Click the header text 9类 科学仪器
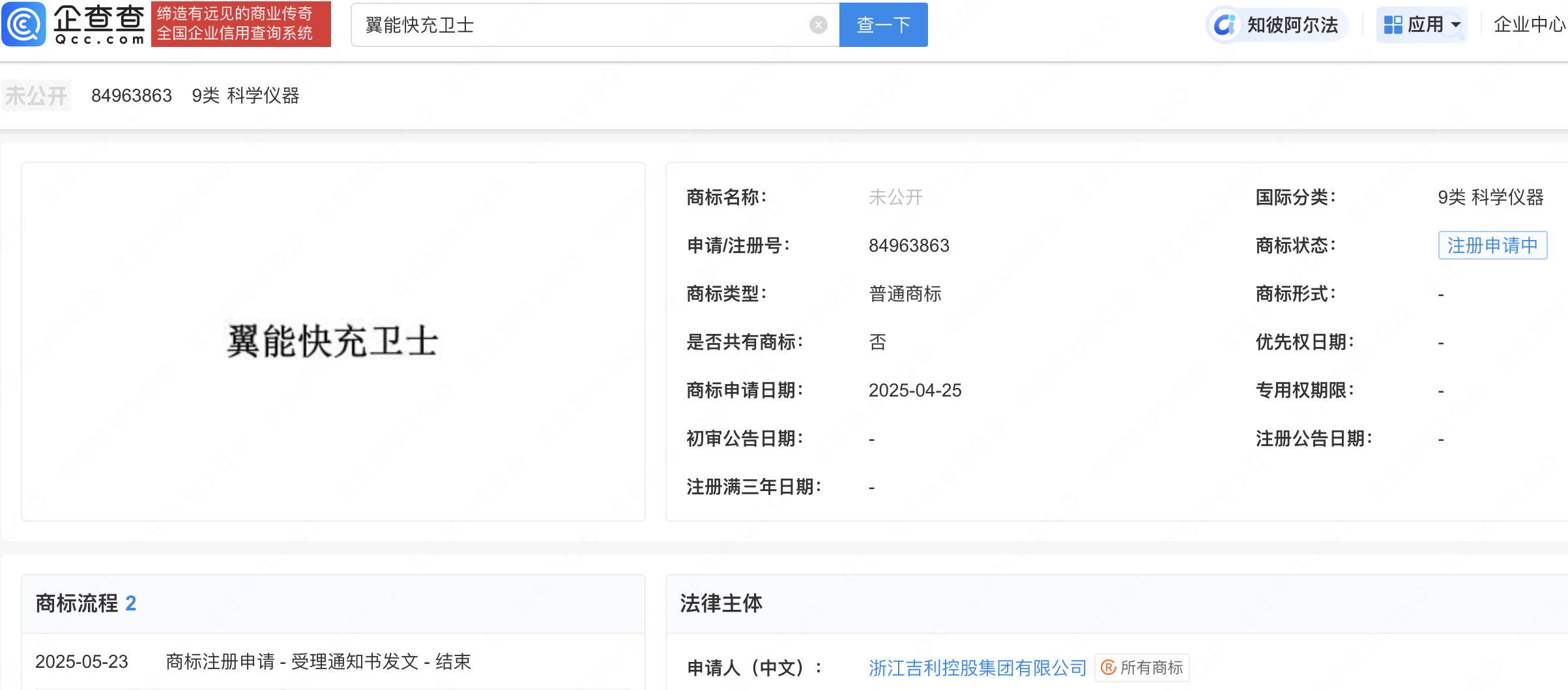Image resolution: width=1568 pixels, height=690 pixels. (246, 96)
